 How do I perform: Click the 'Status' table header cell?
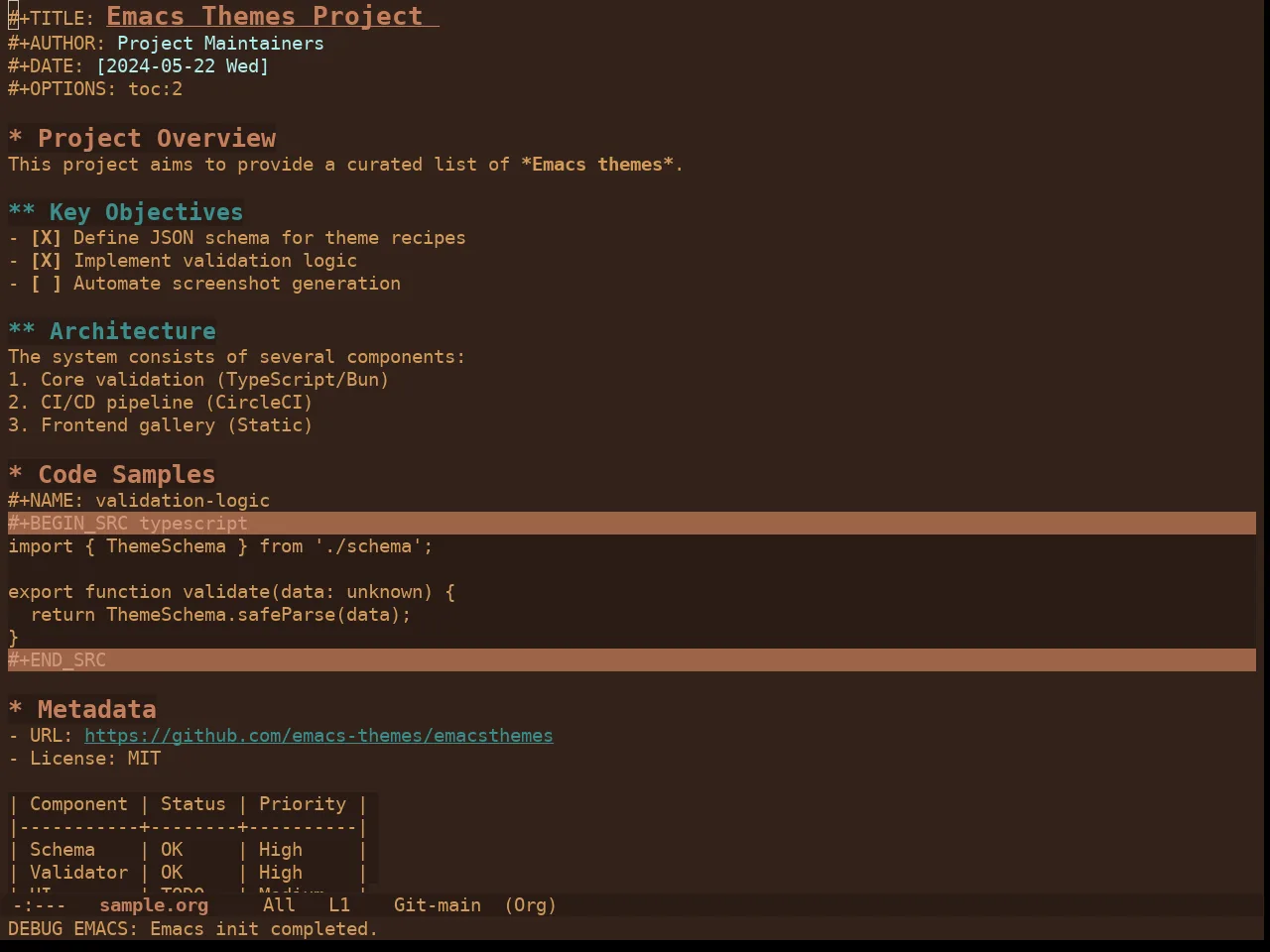193,804
